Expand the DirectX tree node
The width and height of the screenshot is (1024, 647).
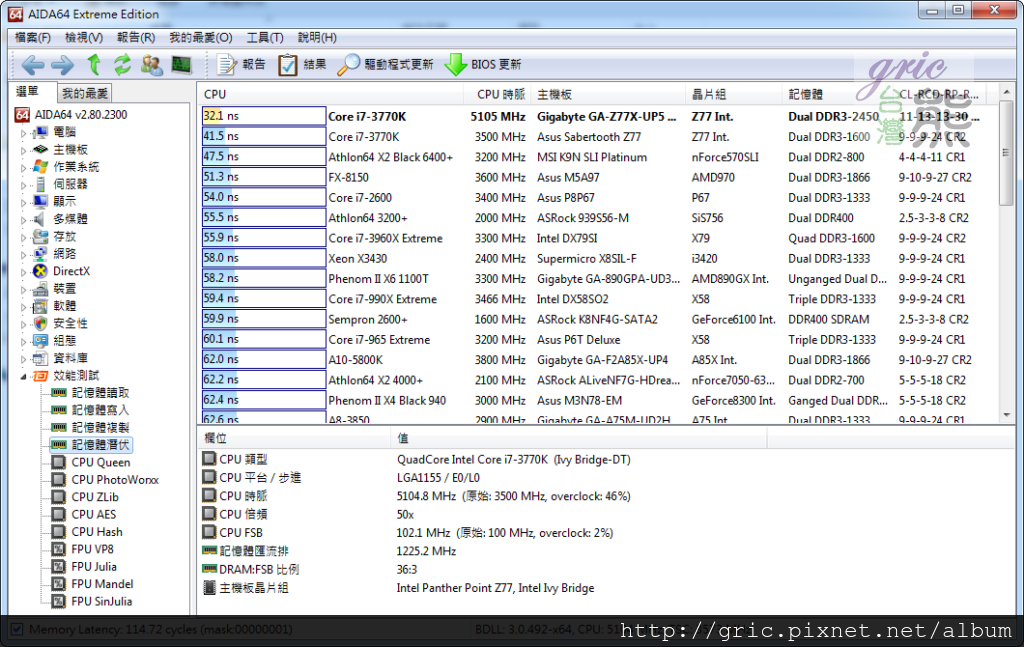[x=24, y=272]
